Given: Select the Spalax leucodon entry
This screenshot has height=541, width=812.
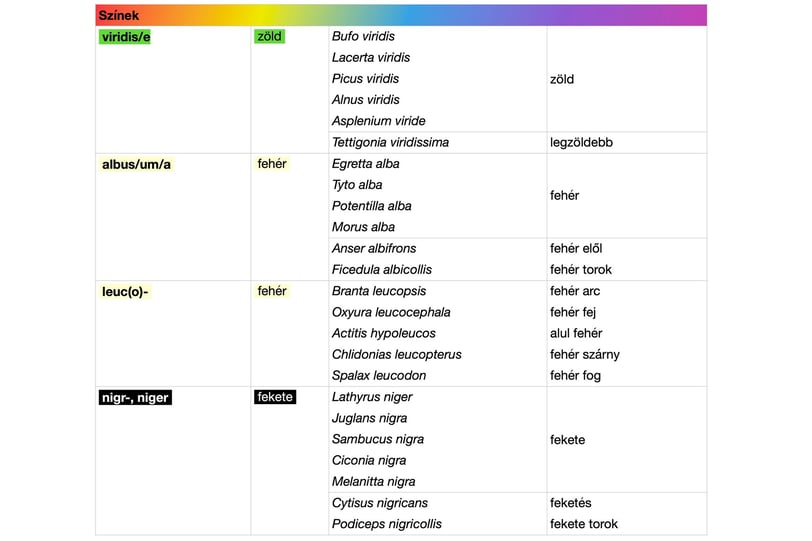Looking at the screenshot, I should coord(379,376).
